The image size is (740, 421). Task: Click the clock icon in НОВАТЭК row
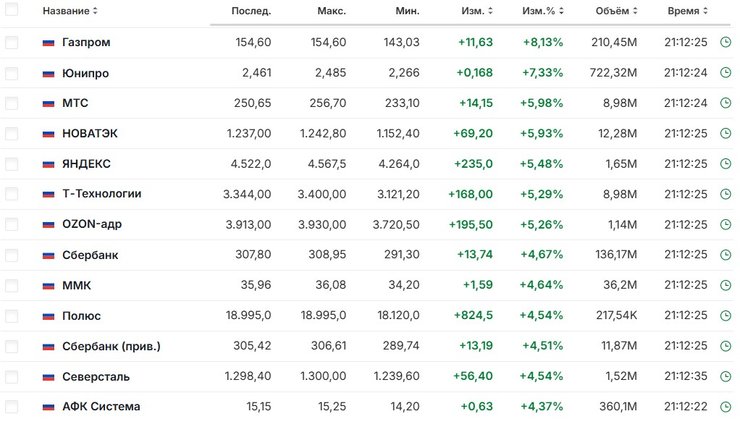(x=725, y=134)
